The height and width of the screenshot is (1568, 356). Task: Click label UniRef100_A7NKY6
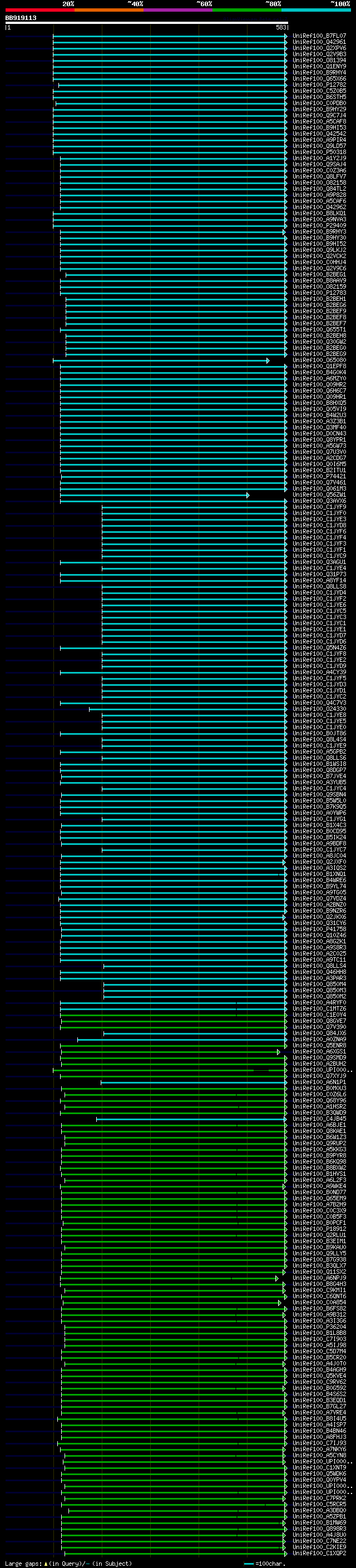319,1450
